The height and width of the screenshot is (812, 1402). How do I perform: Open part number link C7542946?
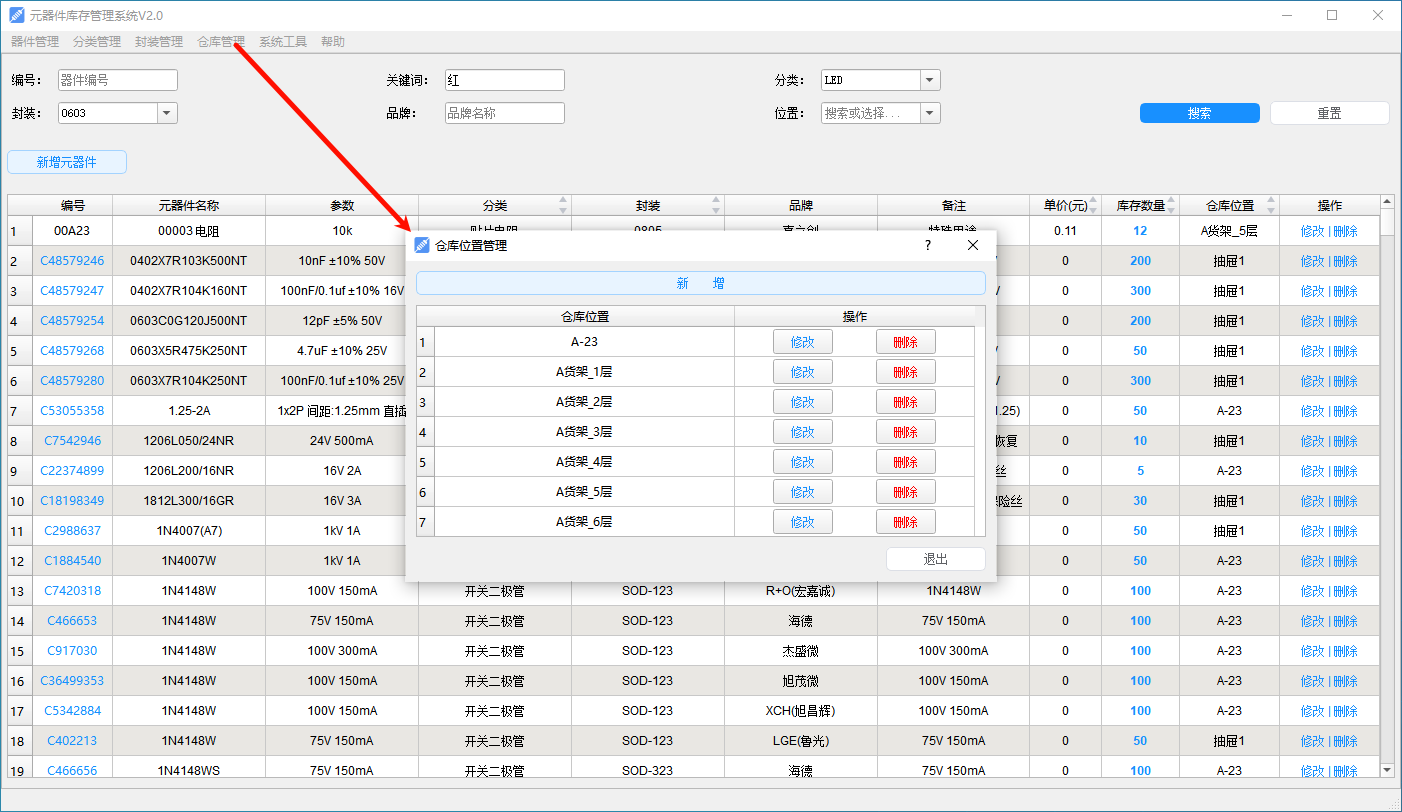point(72,441)
